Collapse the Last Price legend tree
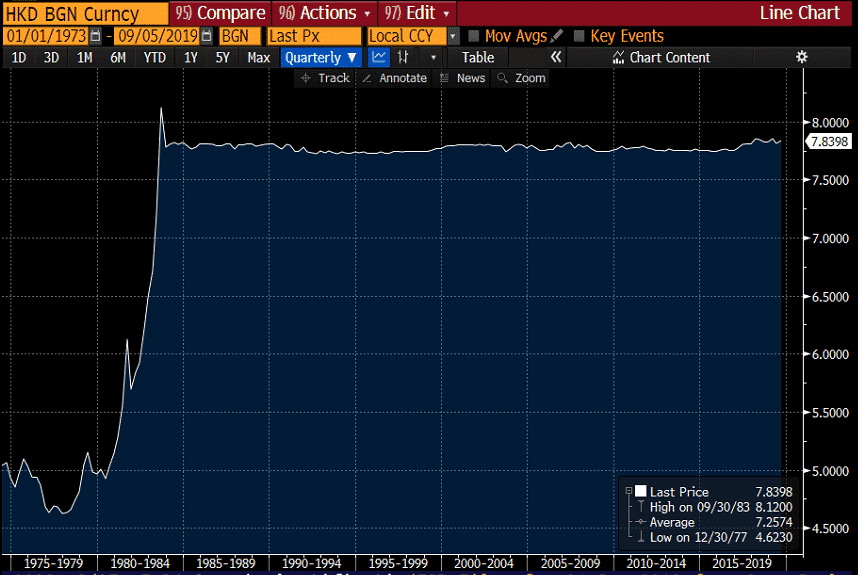The width and height of the screenshot is (858, 575). pos(628,492)
